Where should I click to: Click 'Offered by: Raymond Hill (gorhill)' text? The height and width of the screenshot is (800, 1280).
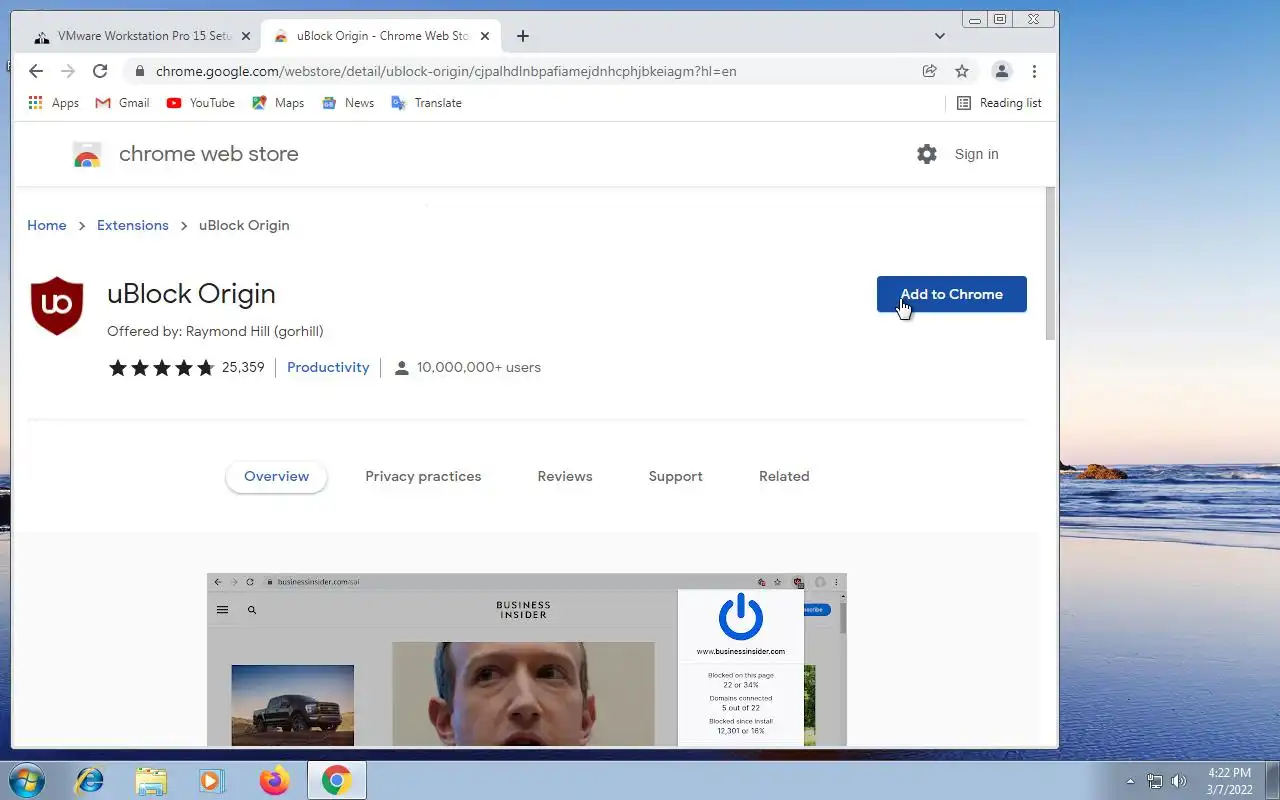pyautogui.click(x=215, y=331)
